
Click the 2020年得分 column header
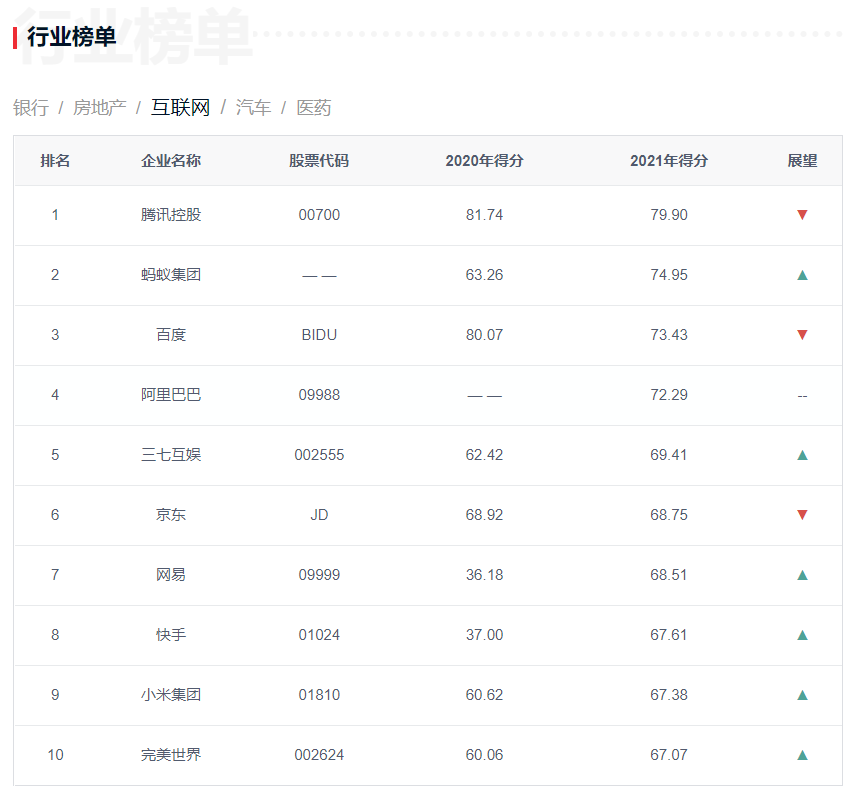484,161
